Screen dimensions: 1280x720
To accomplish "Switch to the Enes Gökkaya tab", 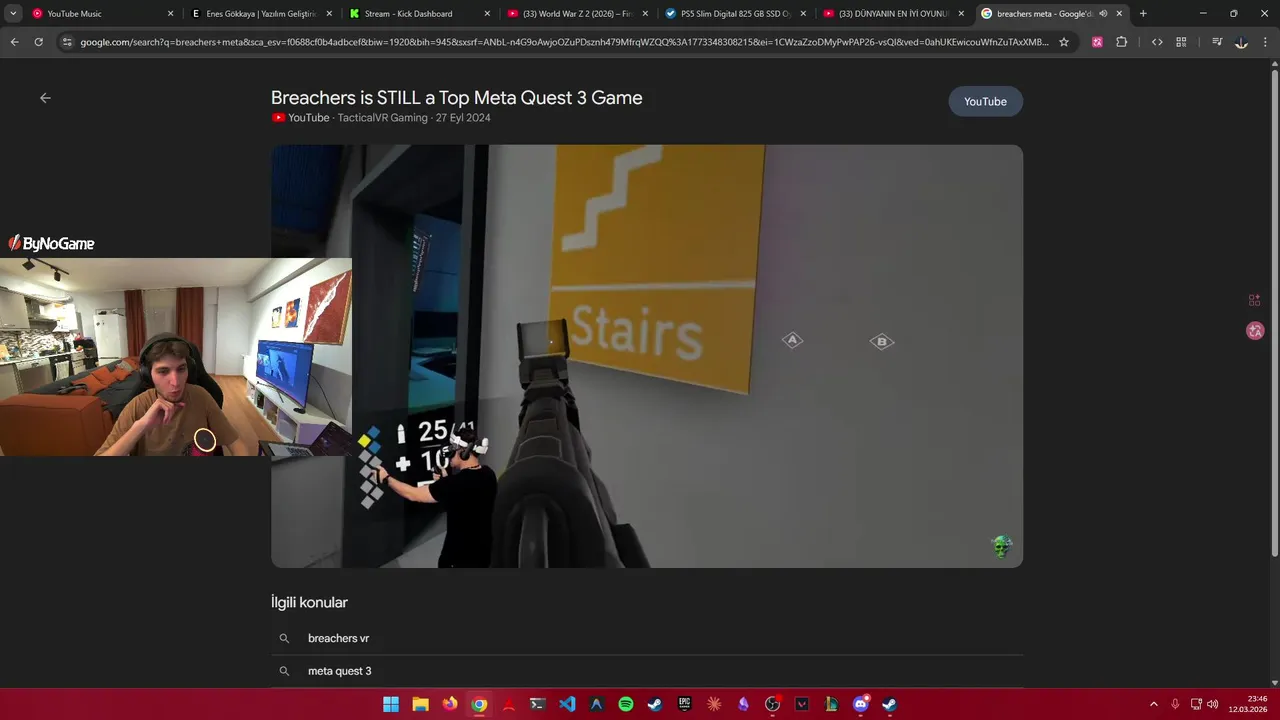I will [x=261, y=14].
